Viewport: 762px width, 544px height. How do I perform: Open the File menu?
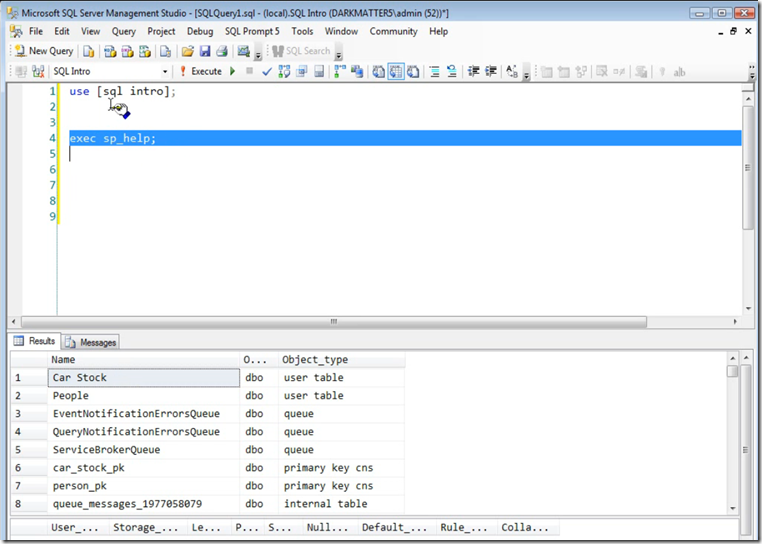pos(36,31)
